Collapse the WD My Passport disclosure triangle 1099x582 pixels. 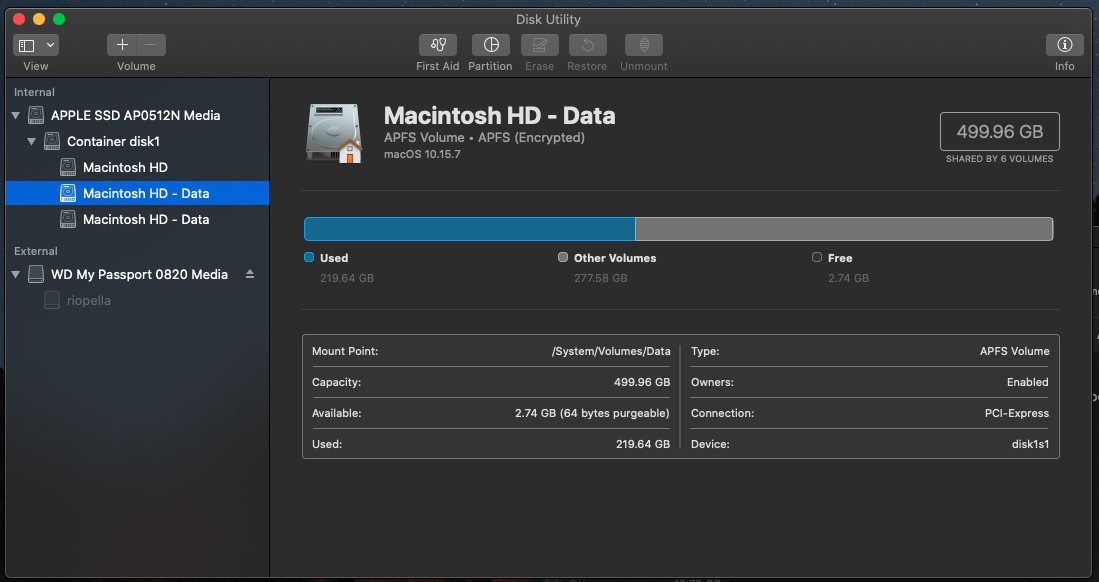(x=16, y=275)
